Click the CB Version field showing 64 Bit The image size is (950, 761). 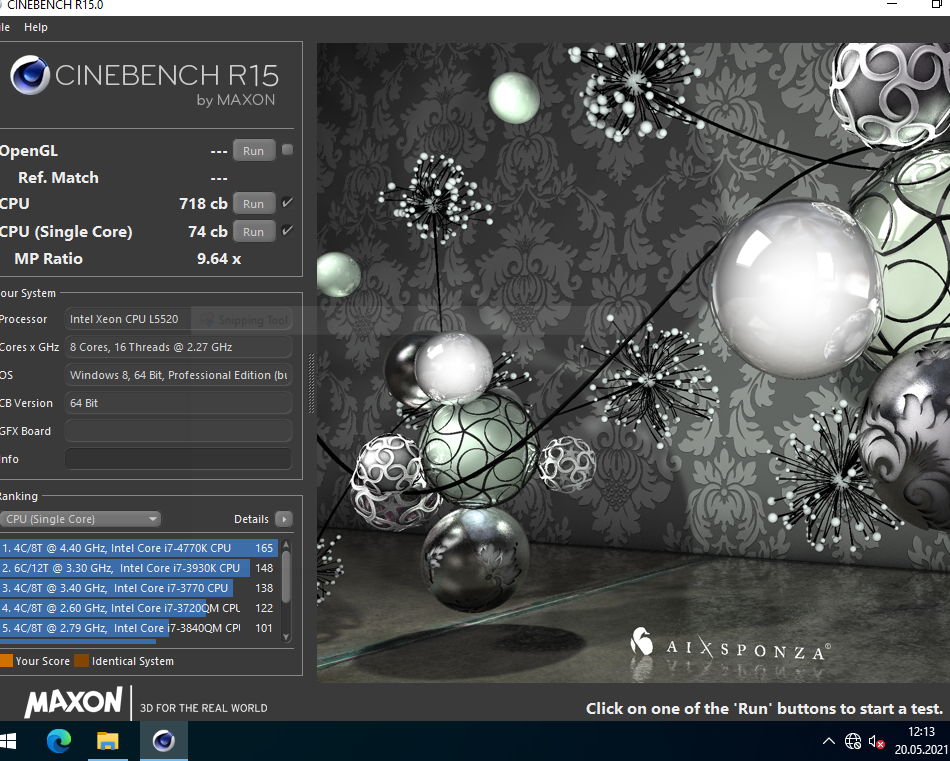coord(179,403)
